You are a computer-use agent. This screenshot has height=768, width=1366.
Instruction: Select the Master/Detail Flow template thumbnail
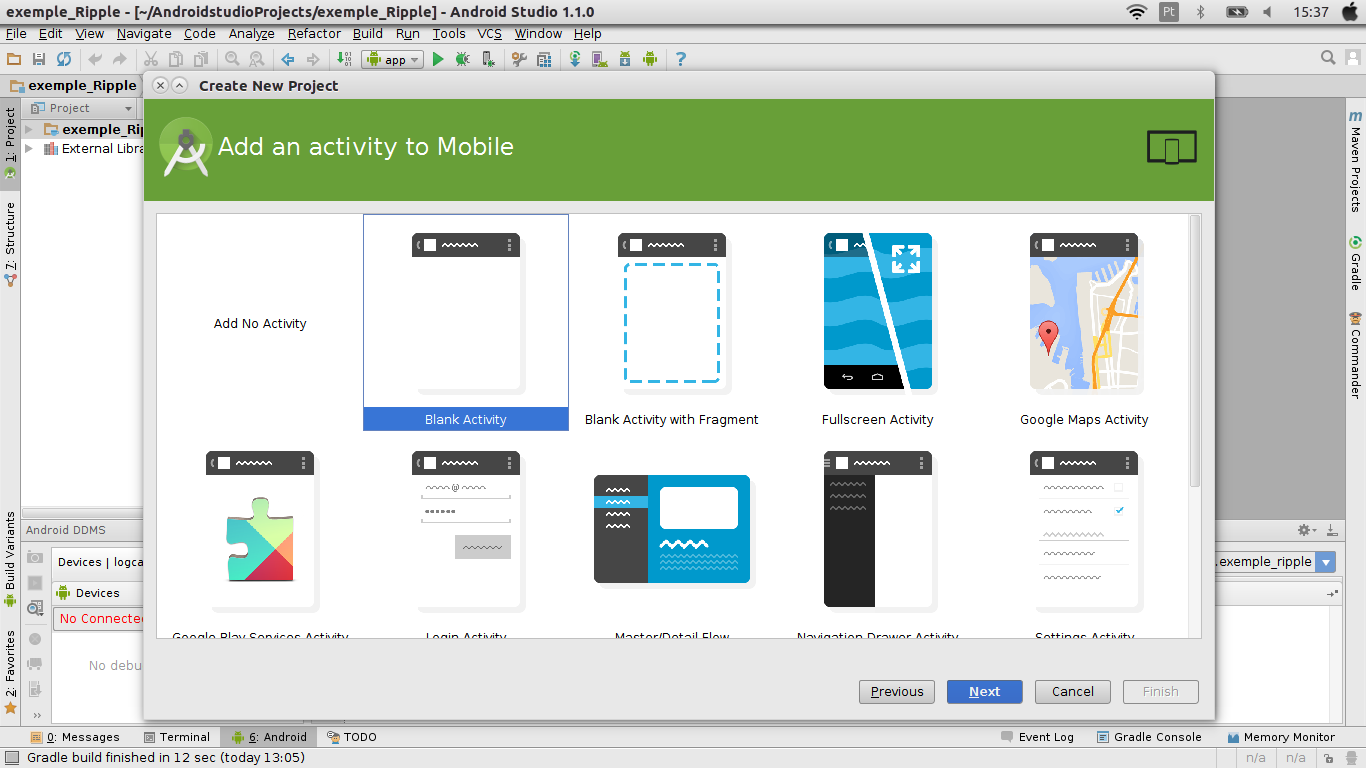pos(672,530)
